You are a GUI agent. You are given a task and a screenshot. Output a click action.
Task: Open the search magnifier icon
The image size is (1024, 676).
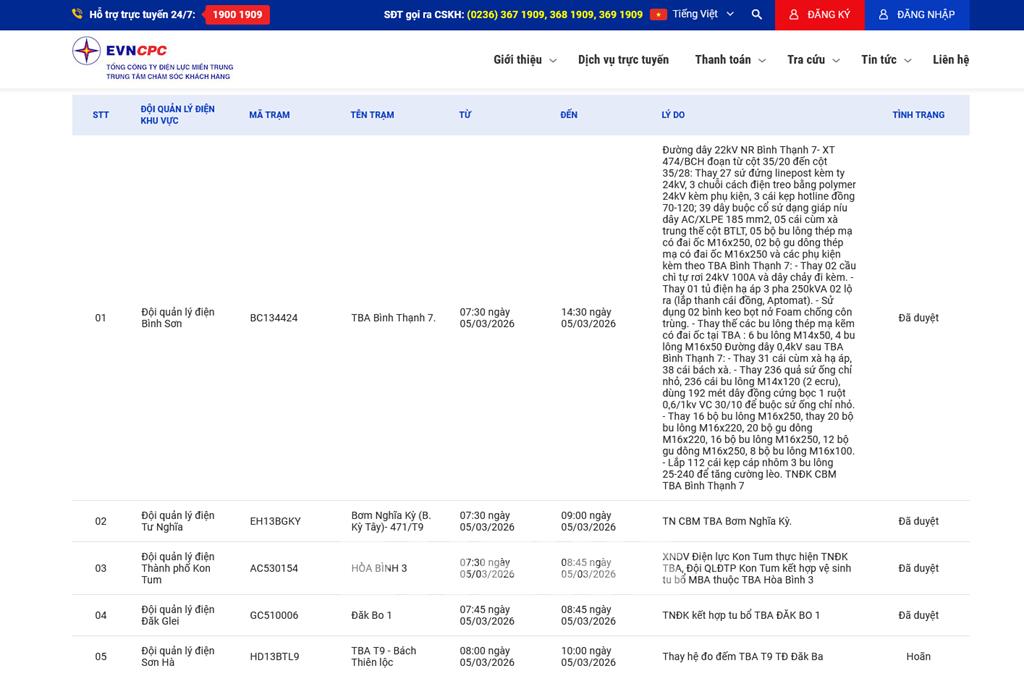(x=756, y=15)
